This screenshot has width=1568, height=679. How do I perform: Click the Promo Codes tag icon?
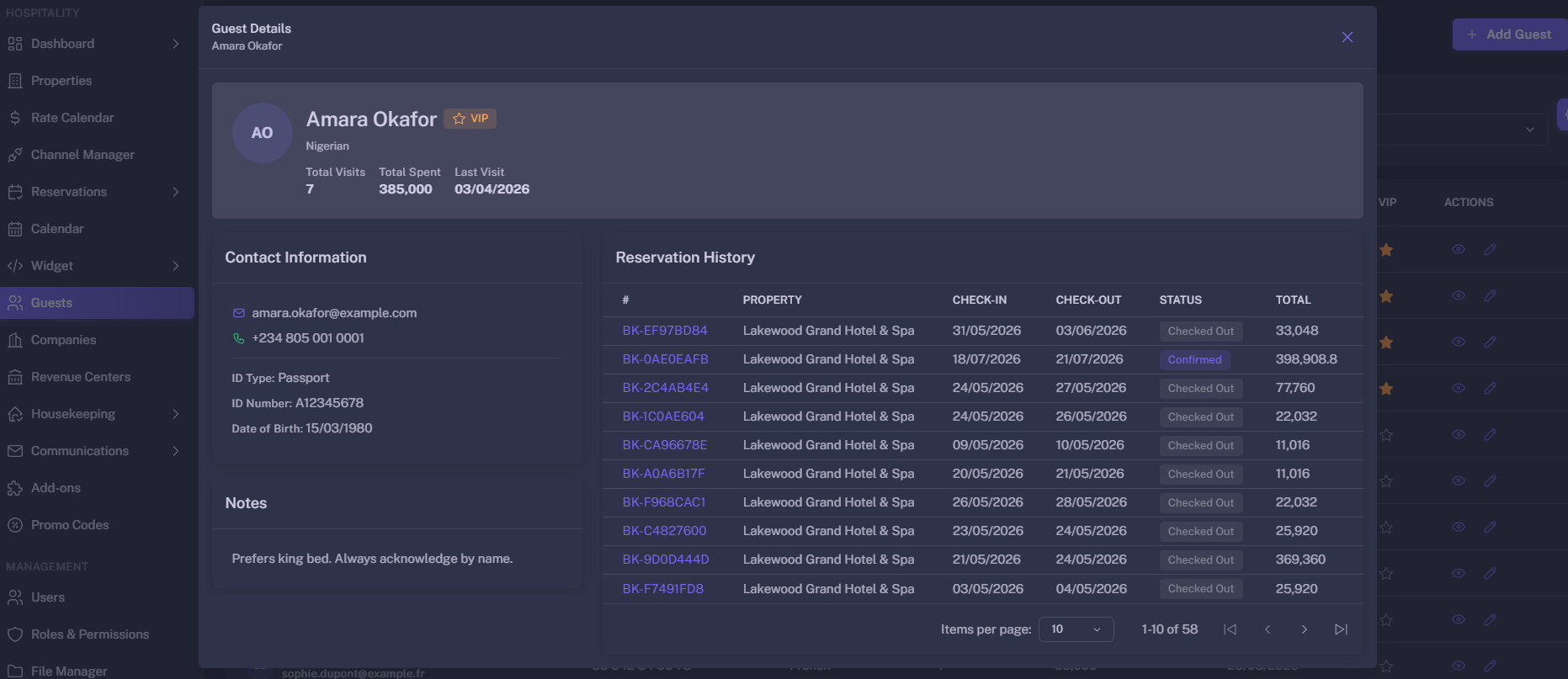(15, 525)
